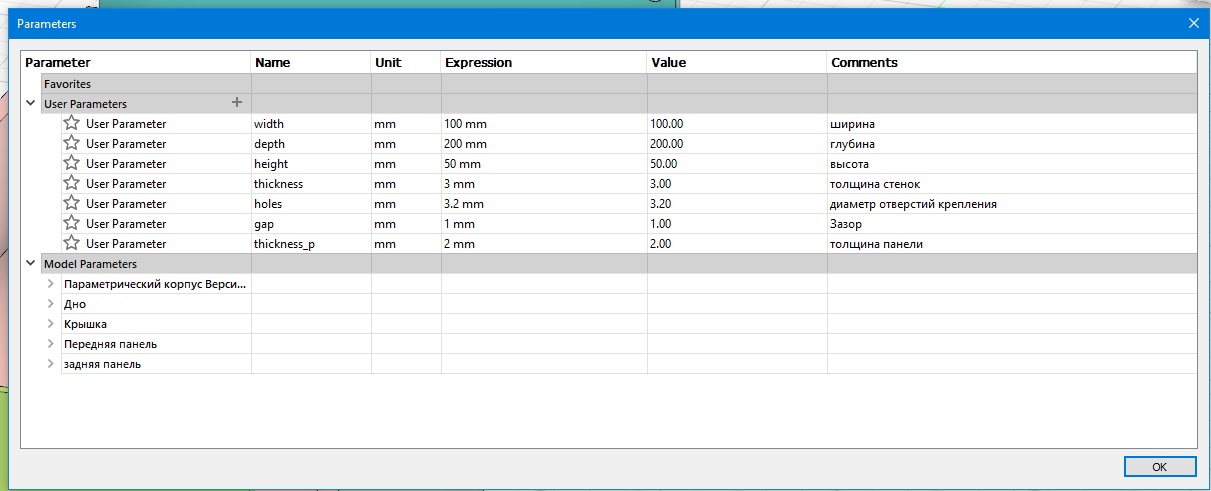Click the comment 'Зазор'
Image resolution: width=1211 pixels, height=491 pixels.
(x=846, y=224)
